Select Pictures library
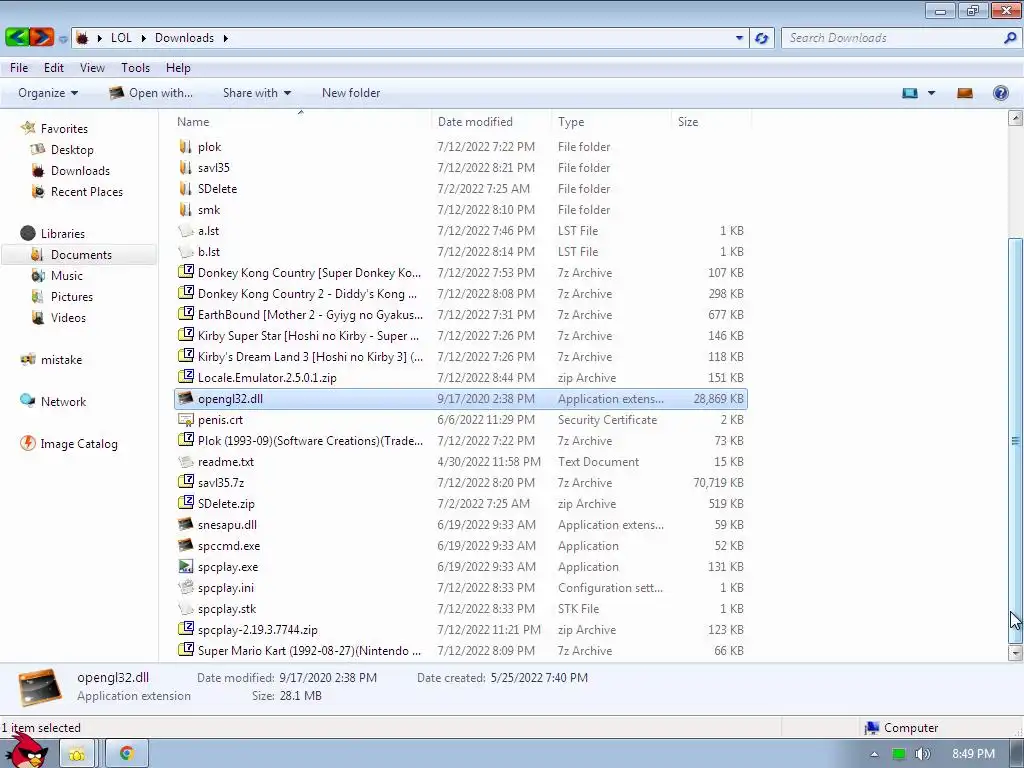 (x=71, y=296)
